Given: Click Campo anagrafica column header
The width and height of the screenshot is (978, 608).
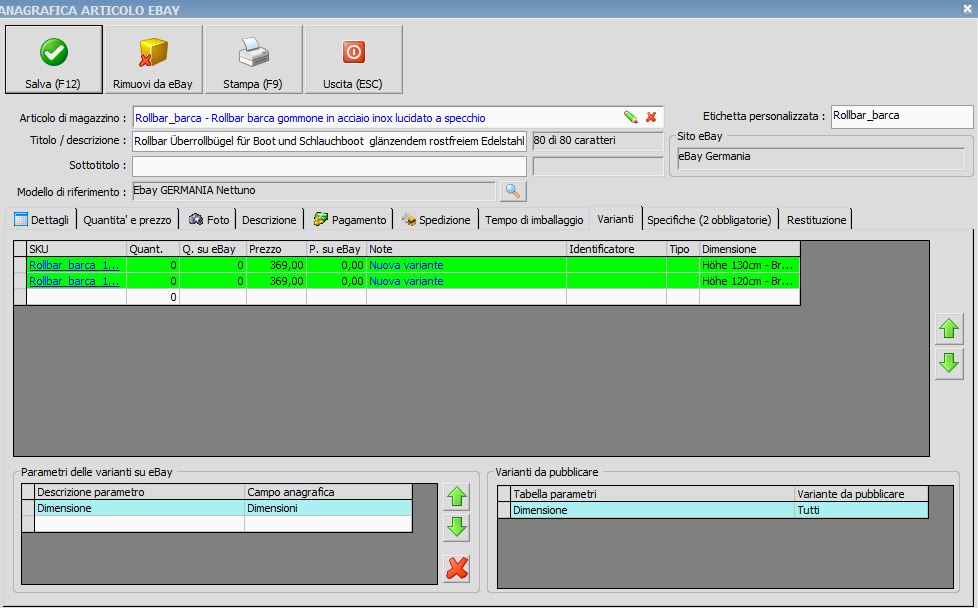Looking at the screenshot, I should click(328, 492).
